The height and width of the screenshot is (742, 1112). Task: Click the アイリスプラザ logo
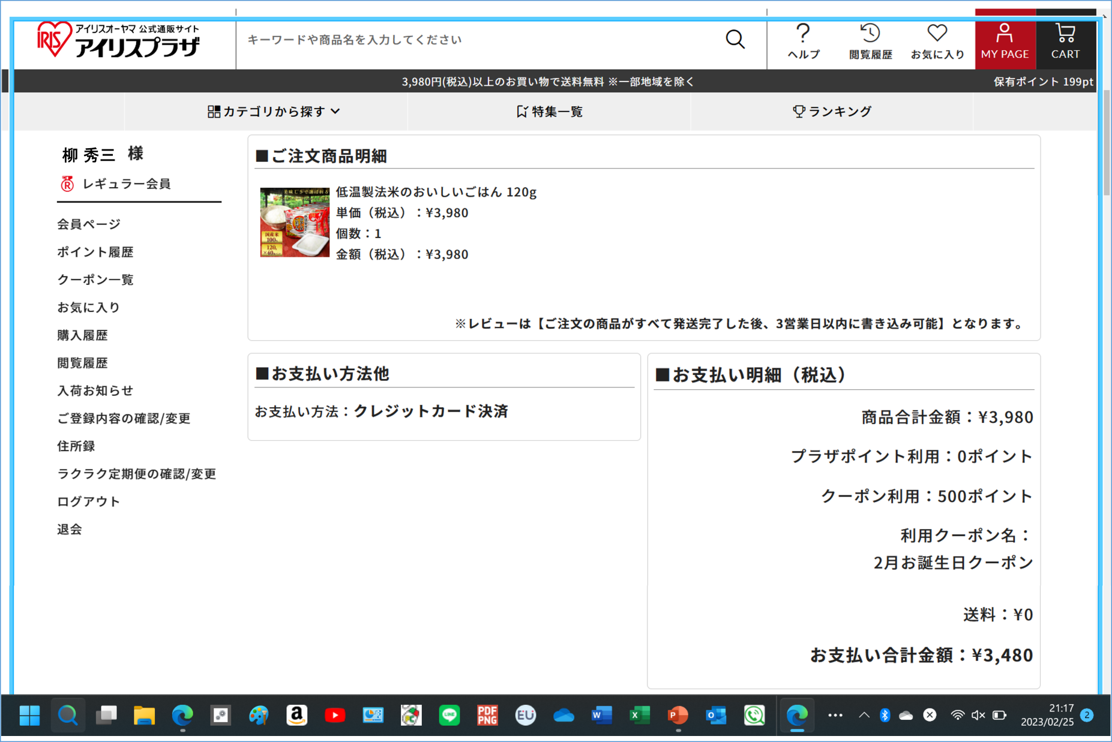(120, 42)
